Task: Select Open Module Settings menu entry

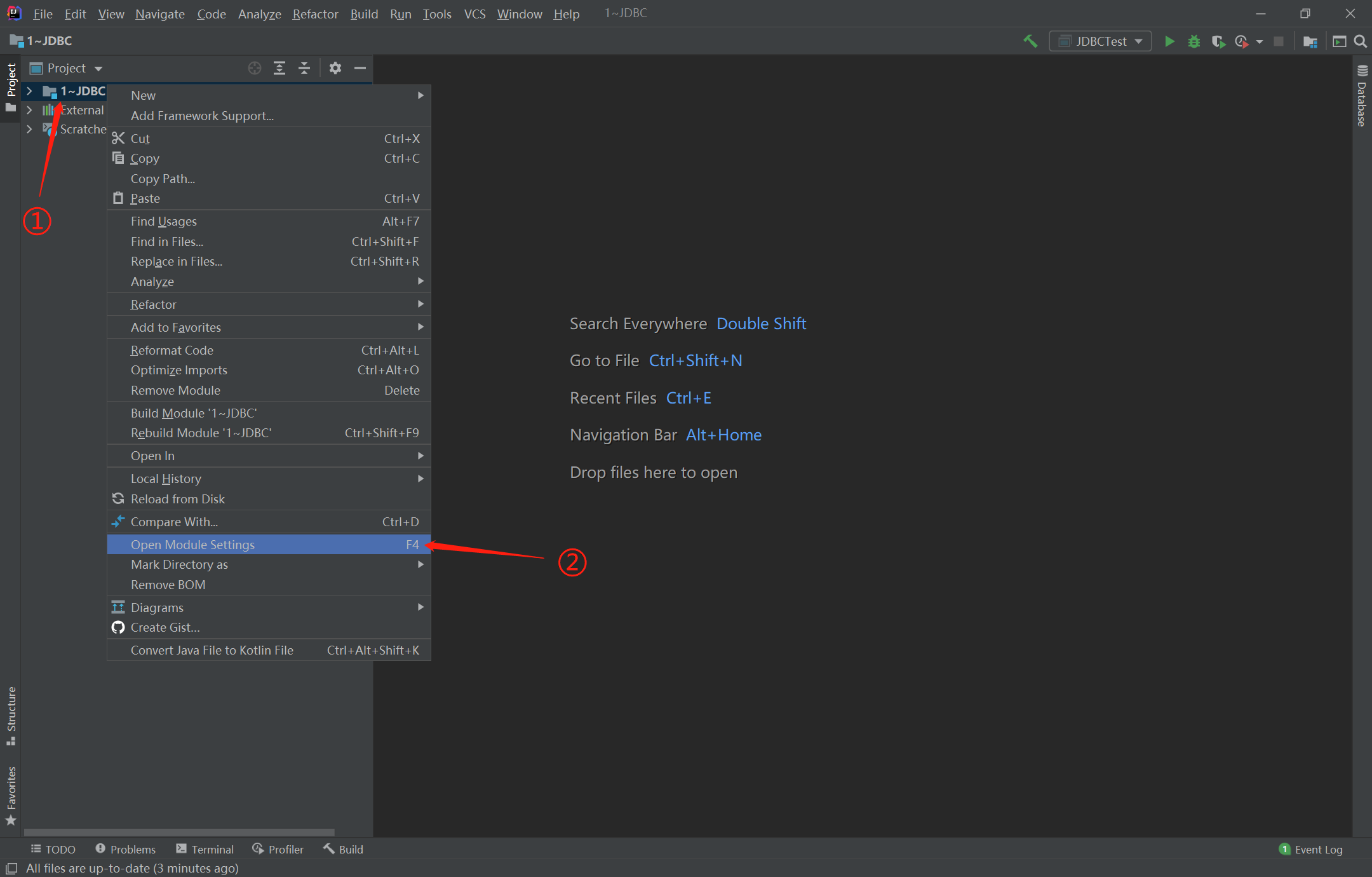Action: [x=192, y=545]
